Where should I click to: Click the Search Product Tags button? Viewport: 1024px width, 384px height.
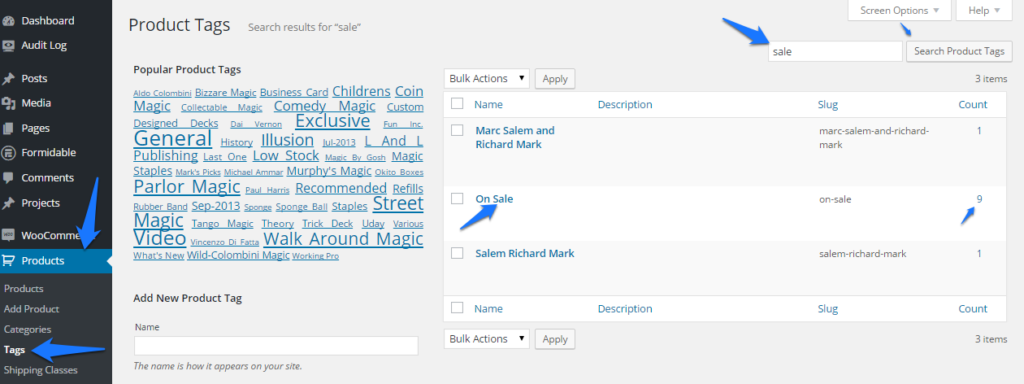coord(959,51)
